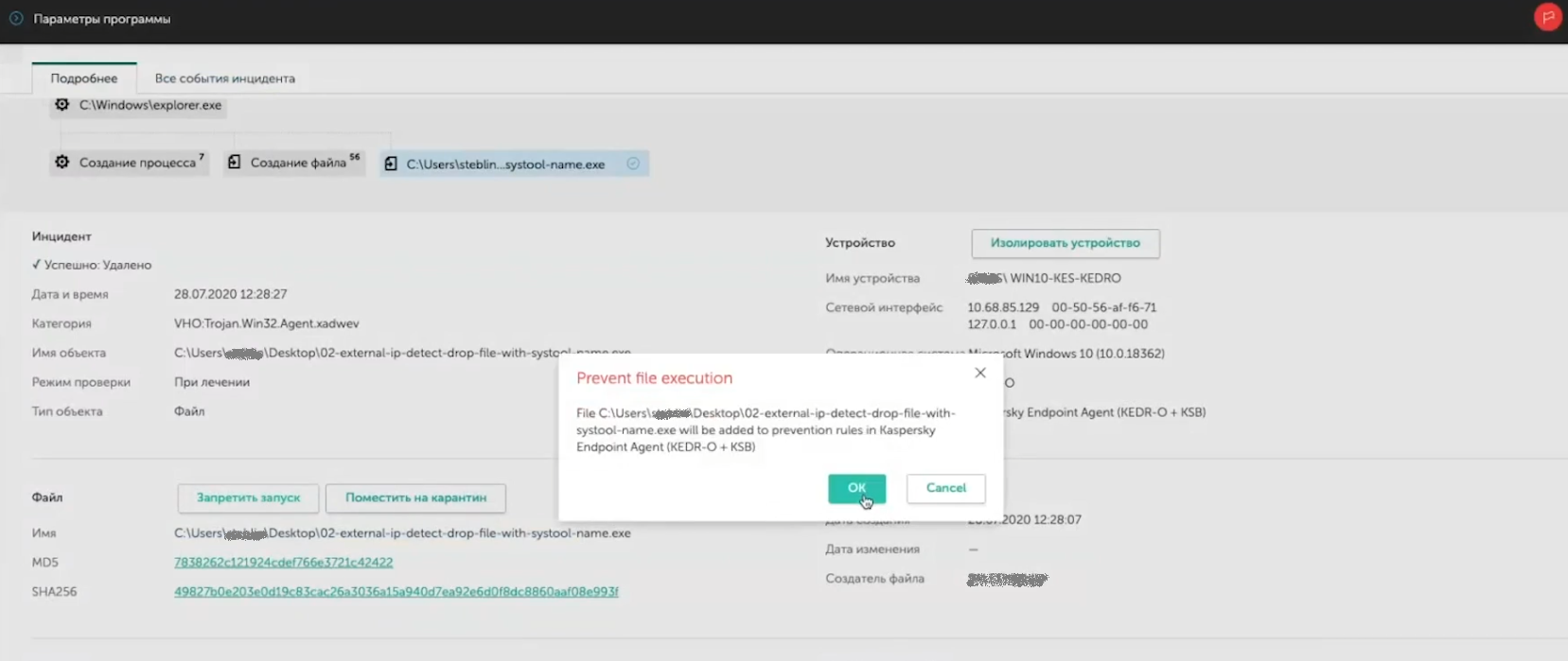Click the arrow icon beside 'Параметры программы'
The image size is (1568, 661).
click(16, 18)
